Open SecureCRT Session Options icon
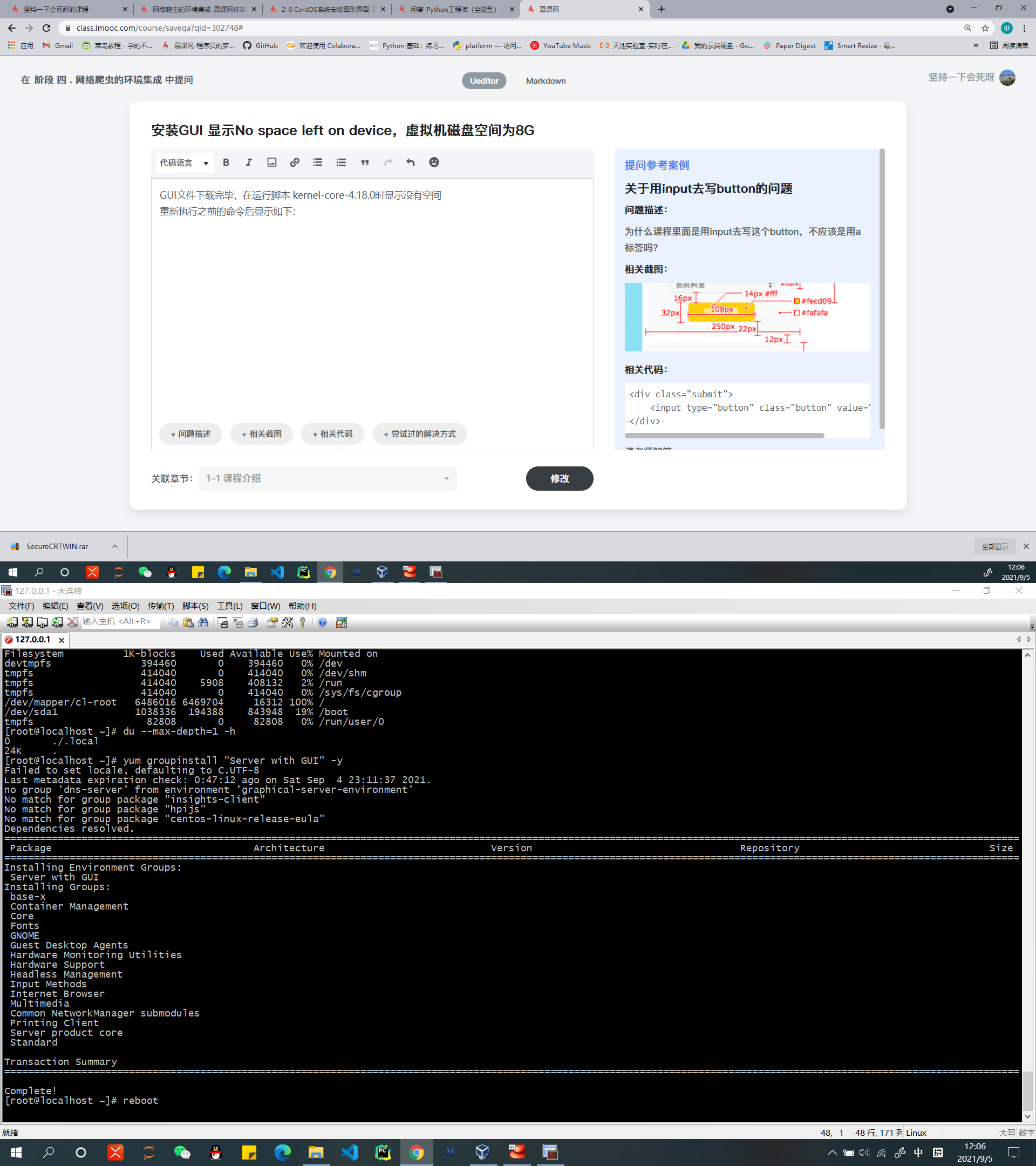 coord(272,622)
